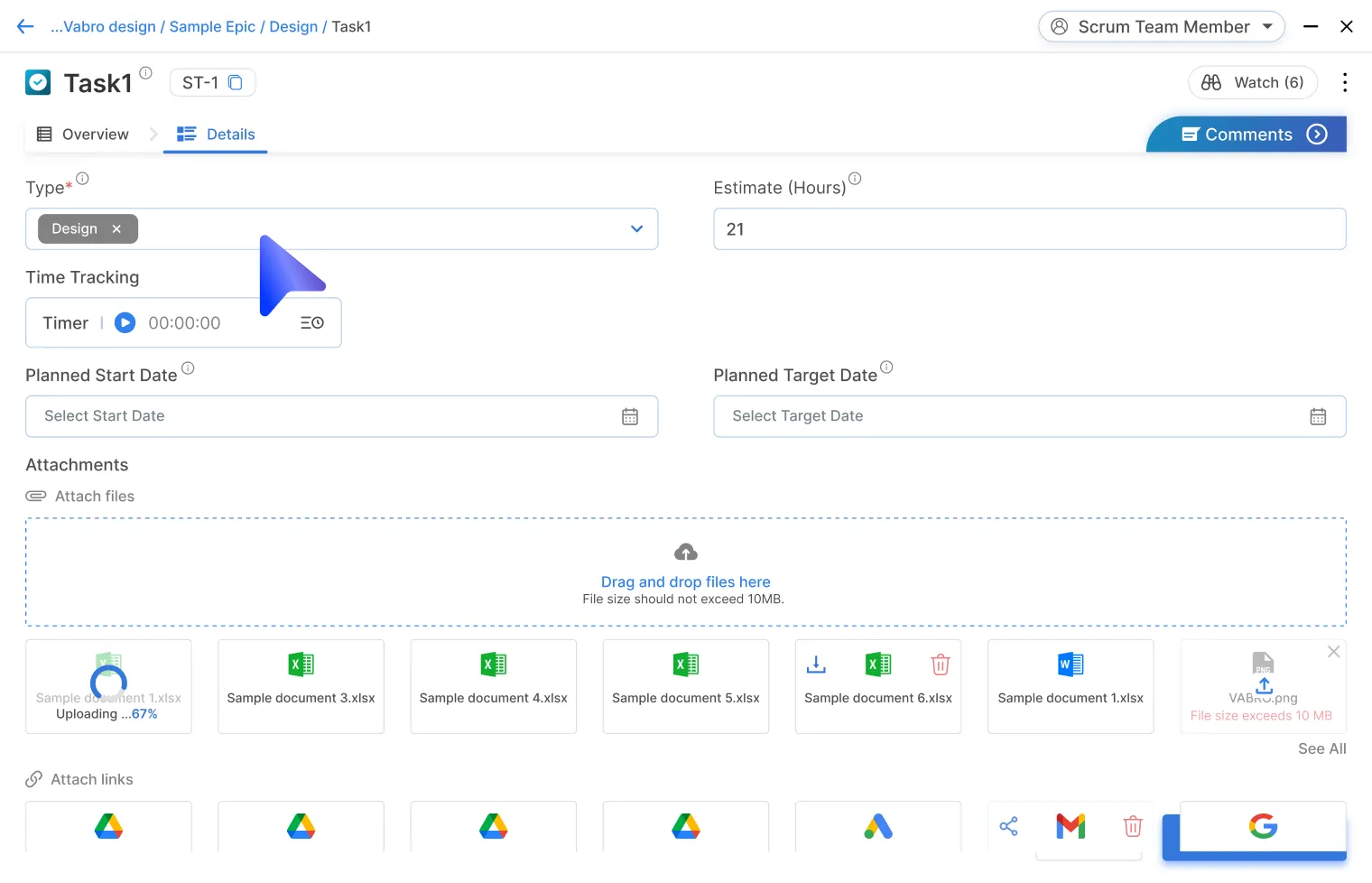Remove the Design type tag
Screen dimensions: 1372x883
click(x=116, y=229)
